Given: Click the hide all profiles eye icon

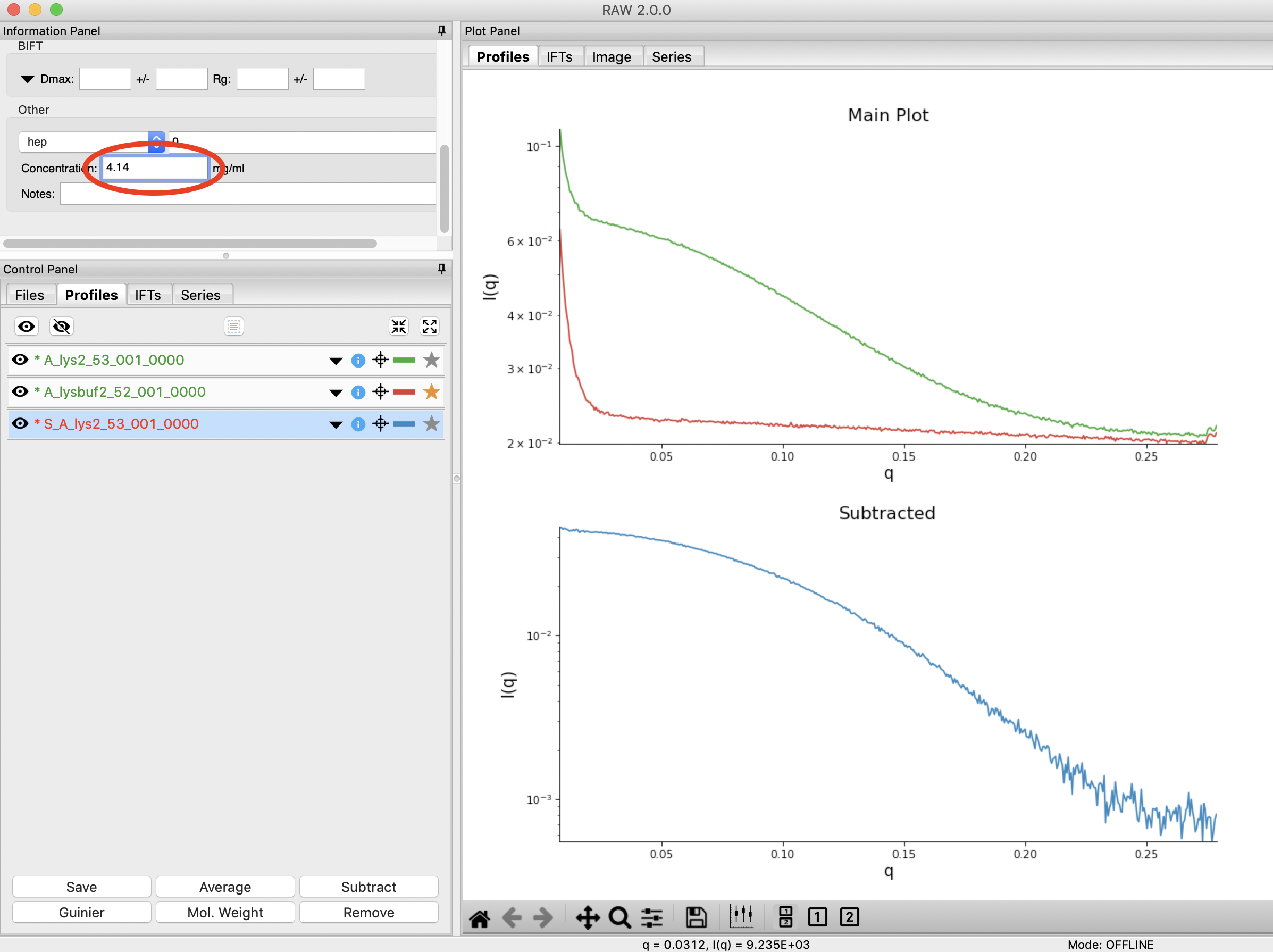Looking at the screenshot, I should (x=61, y=327).
